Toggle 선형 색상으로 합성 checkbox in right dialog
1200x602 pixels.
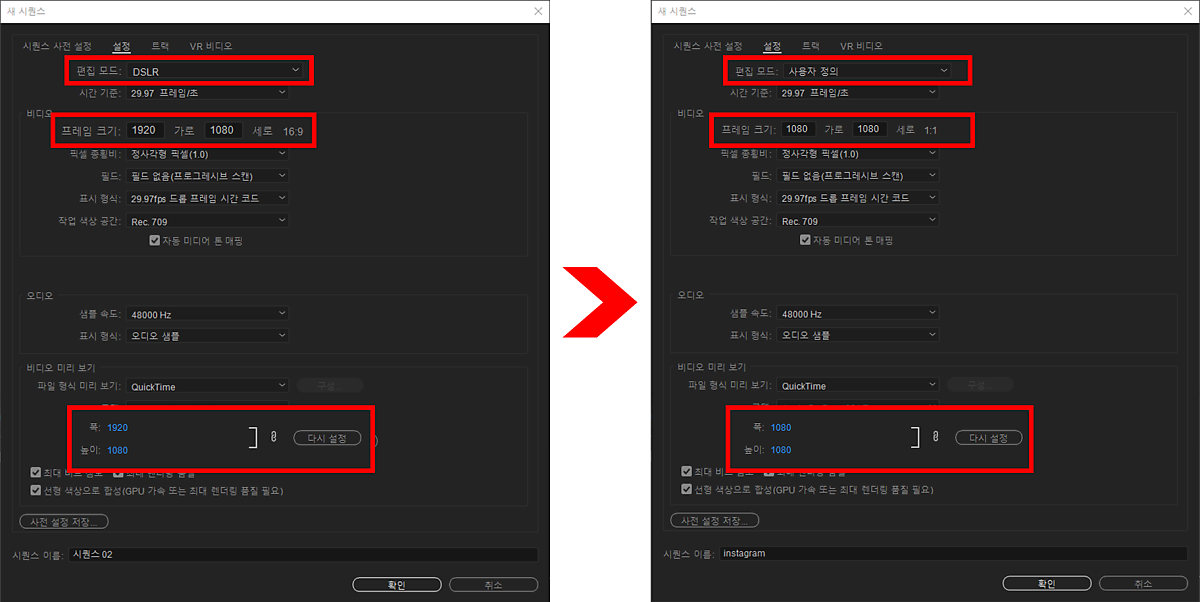[686, 489]
